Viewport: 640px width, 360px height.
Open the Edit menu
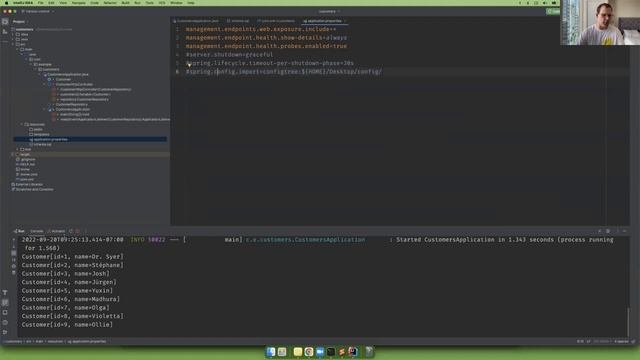[x=51, y=3]
